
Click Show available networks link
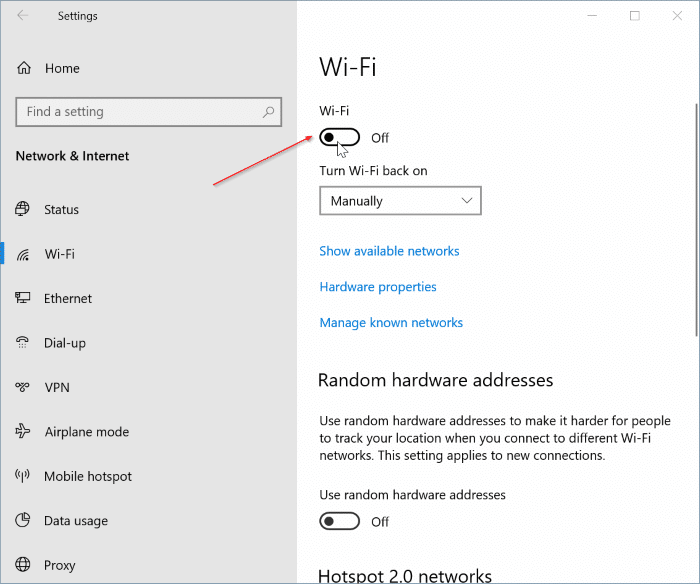tap(389, 251)
